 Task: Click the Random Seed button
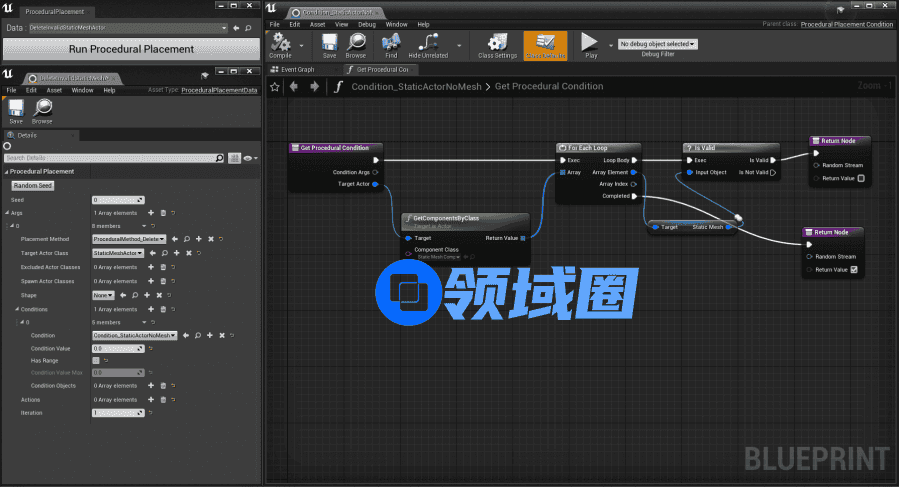coord(32,185)
